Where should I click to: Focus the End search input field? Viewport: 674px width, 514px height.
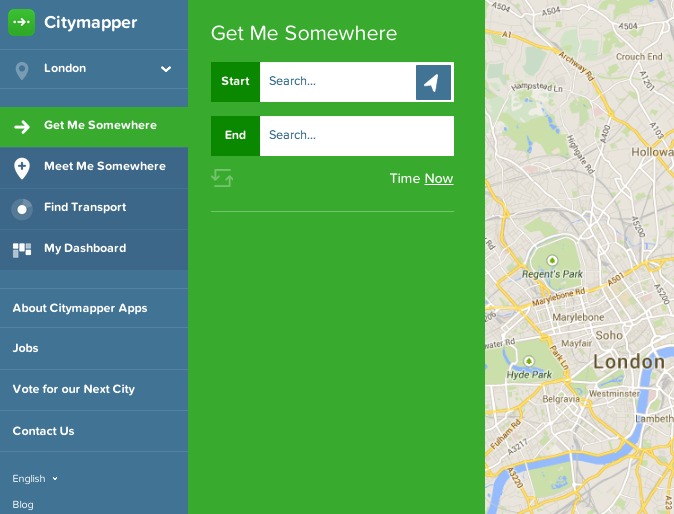click(x=356, y=136)
